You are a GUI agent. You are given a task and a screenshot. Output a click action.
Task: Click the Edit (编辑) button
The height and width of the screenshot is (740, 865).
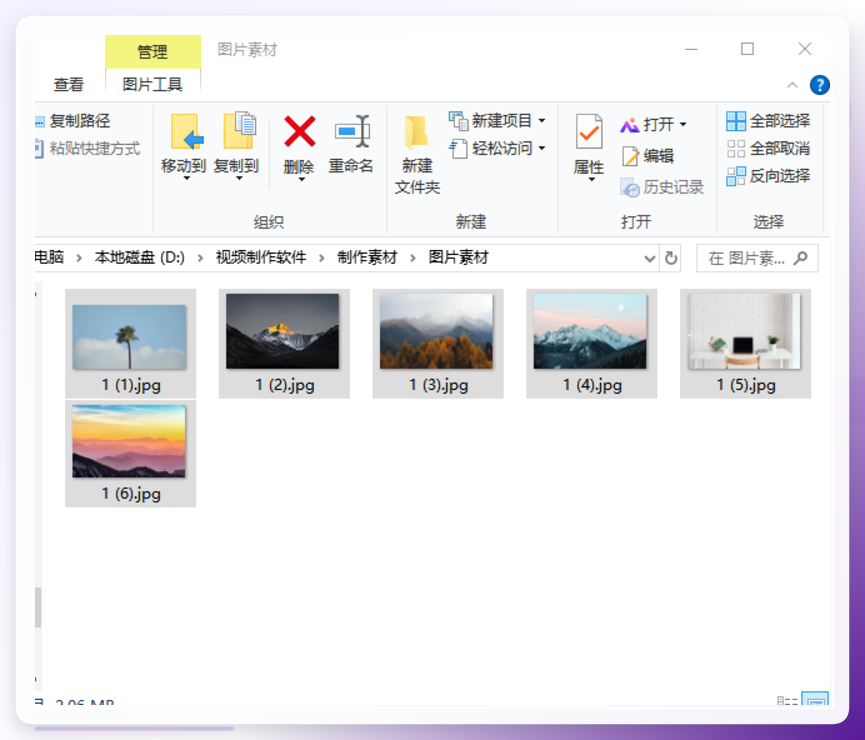pyautogui.click(x=648, y=156)
